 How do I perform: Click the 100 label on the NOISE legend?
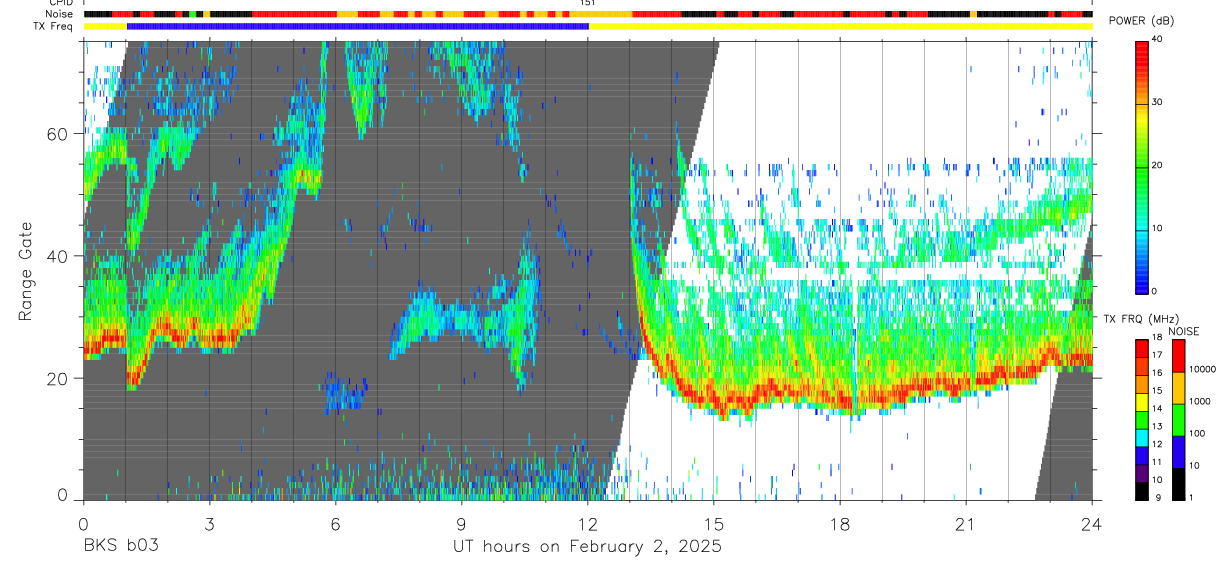click(x=1199, y=434)
